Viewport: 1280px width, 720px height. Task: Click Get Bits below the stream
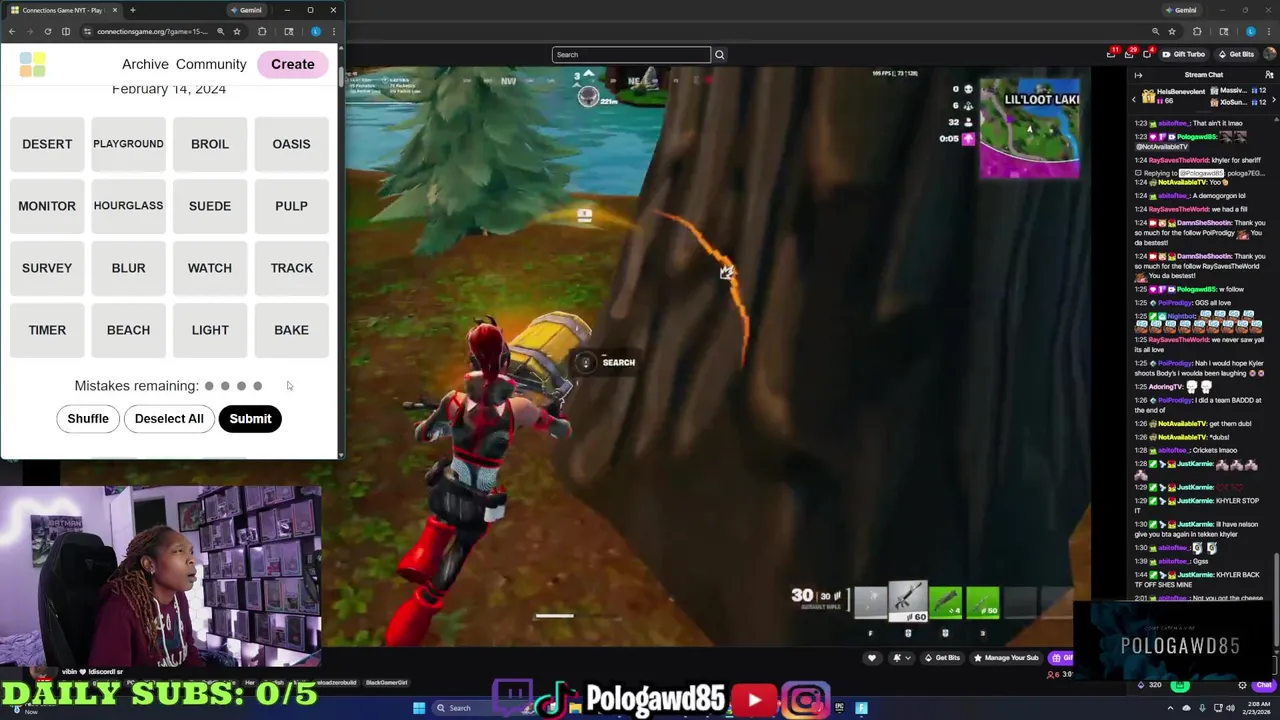point(942,658)
